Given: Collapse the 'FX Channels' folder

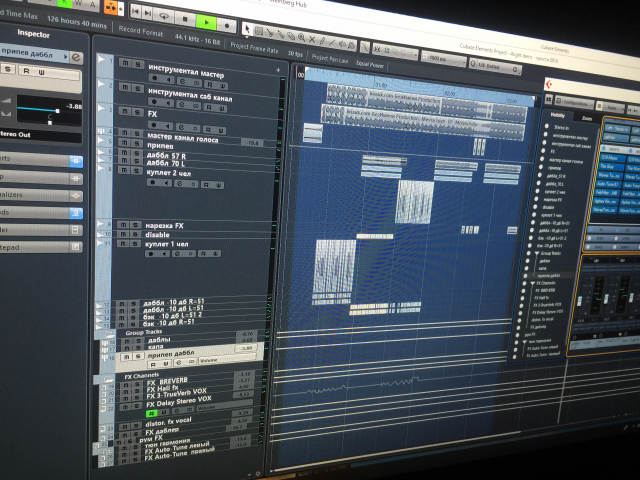Looking at the screenshot, I should [109, 379].
